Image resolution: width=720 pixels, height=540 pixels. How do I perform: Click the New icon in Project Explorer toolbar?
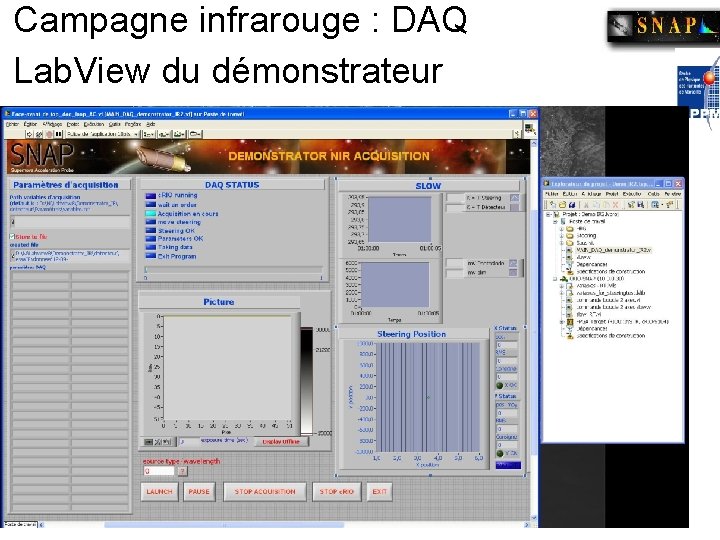[x=553, y=205]
